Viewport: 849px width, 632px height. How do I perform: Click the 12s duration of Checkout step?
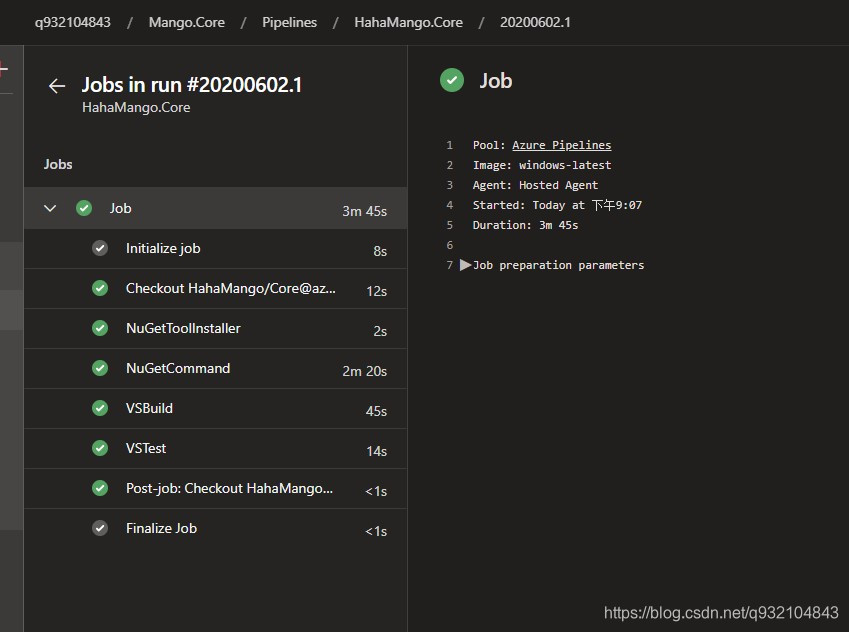376,291
